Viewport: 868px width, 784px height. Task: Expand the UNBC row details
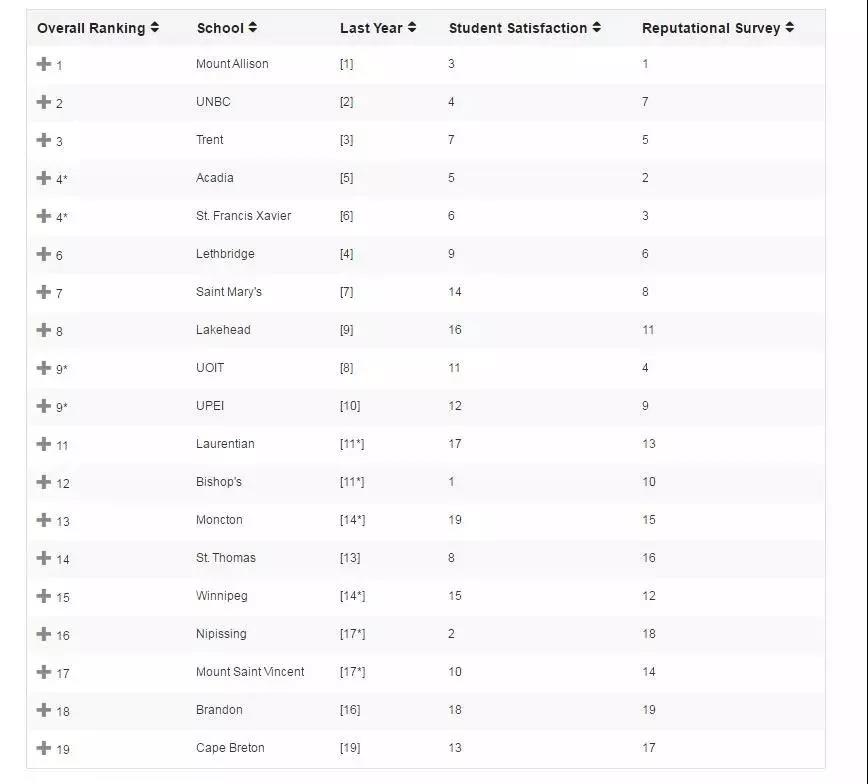pyautogui.click(x=43, y=102)
